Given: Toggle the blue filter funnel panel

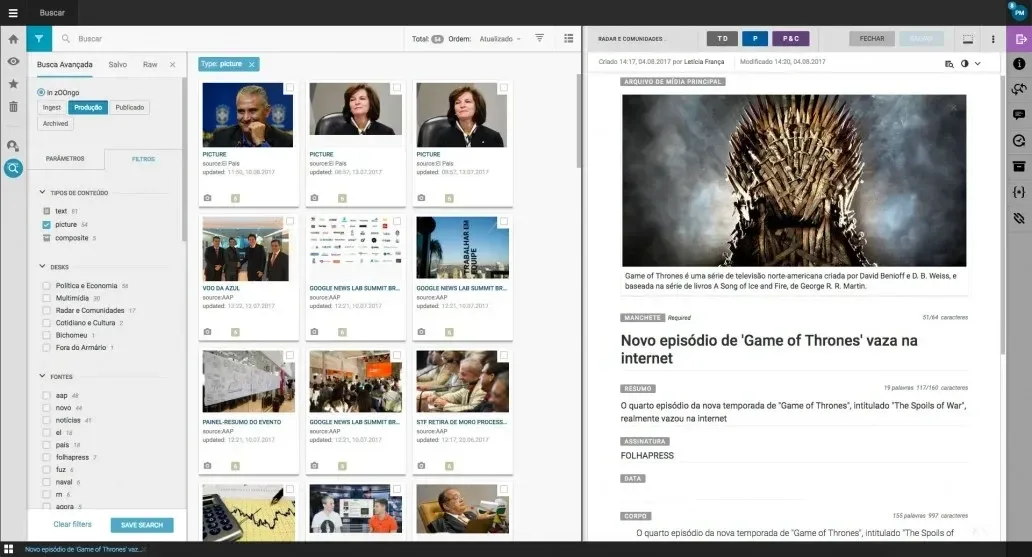Looking at the screenshot, I should tap(39, 39).
